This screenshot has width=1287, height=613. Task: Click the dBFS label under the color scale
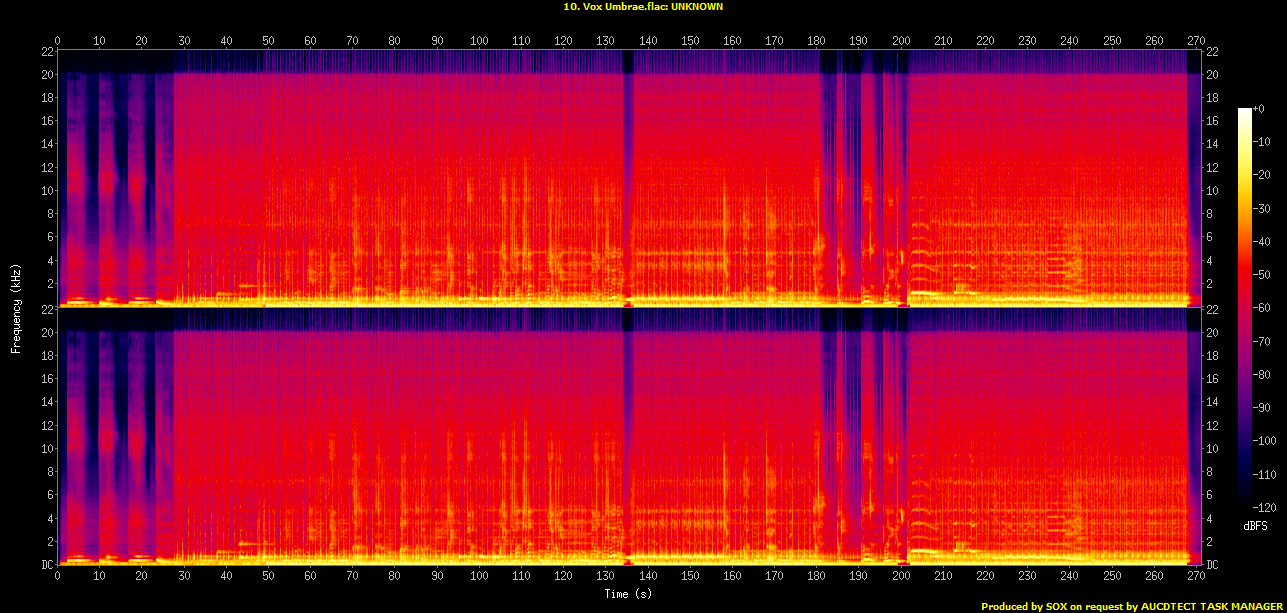pyautogui.click(x=1257, y=525)
